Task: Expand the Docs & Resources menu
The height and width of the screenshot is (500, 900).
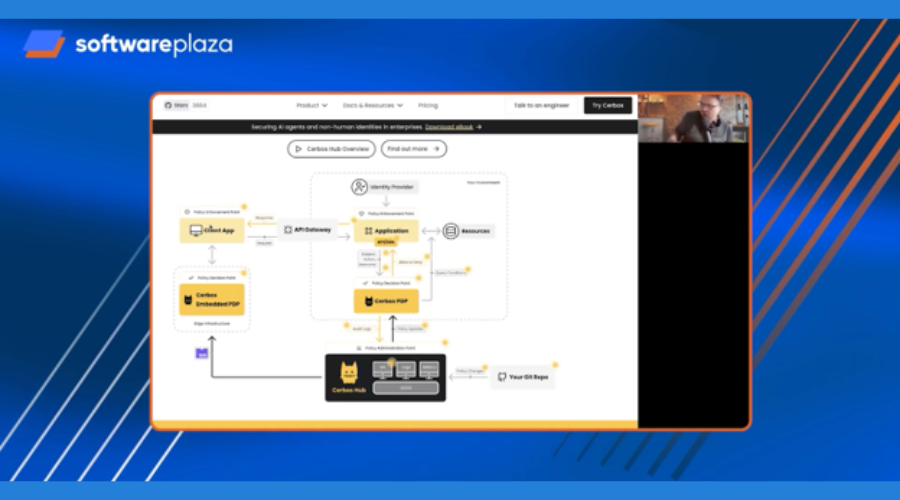Action: (x=373, y=105)
